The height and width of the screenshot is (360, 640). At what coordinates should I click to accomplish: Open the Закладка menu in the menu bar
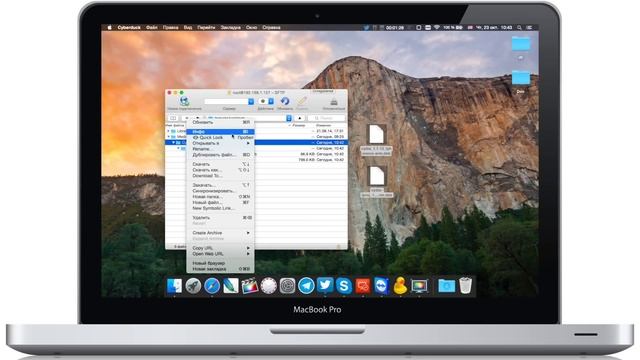coord(231,27)
